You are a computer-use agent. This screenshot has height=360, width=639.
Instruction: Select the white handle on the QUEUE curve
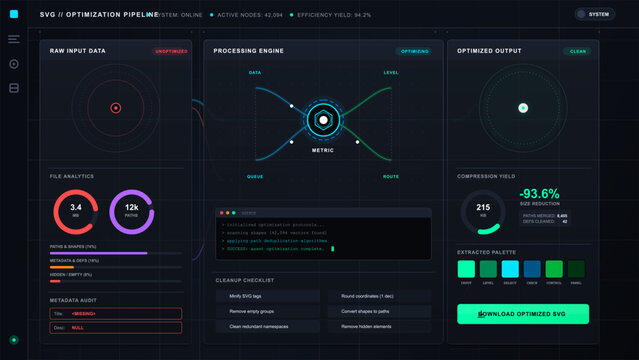coord(291,142)
